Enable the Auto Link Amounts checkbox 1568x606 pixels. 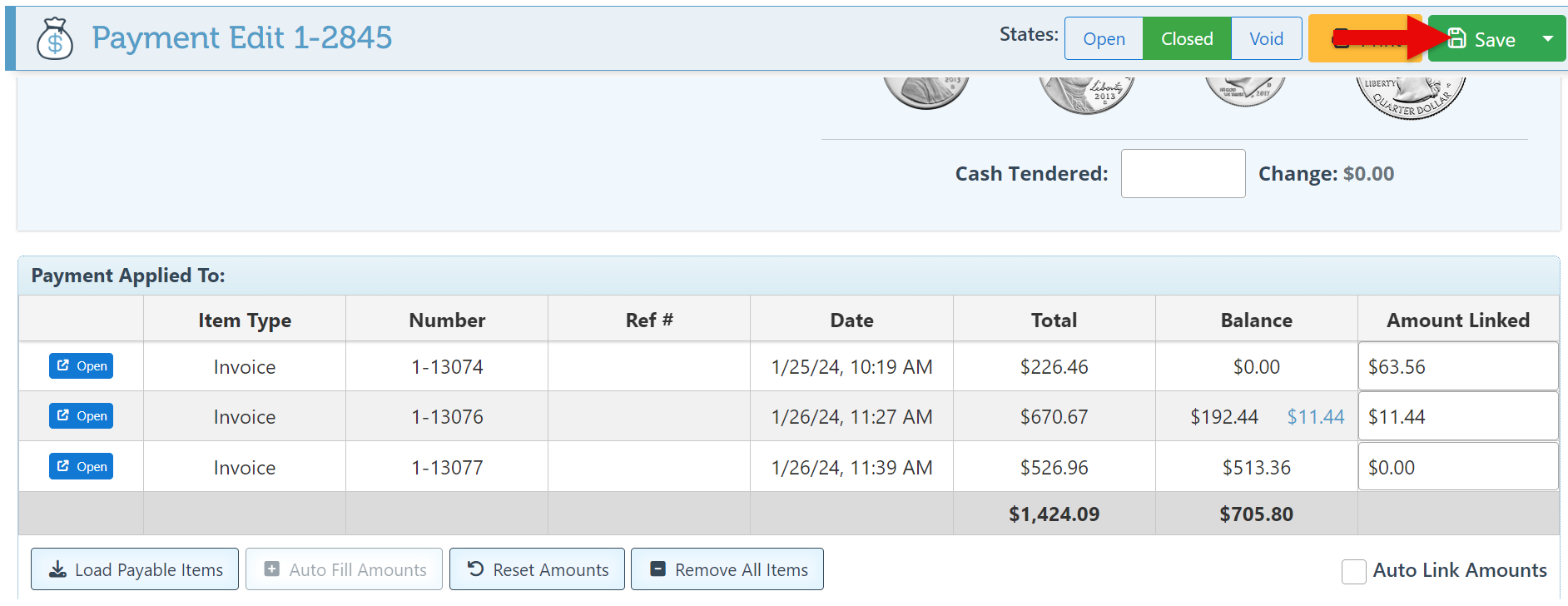[x=1354, y=571]
